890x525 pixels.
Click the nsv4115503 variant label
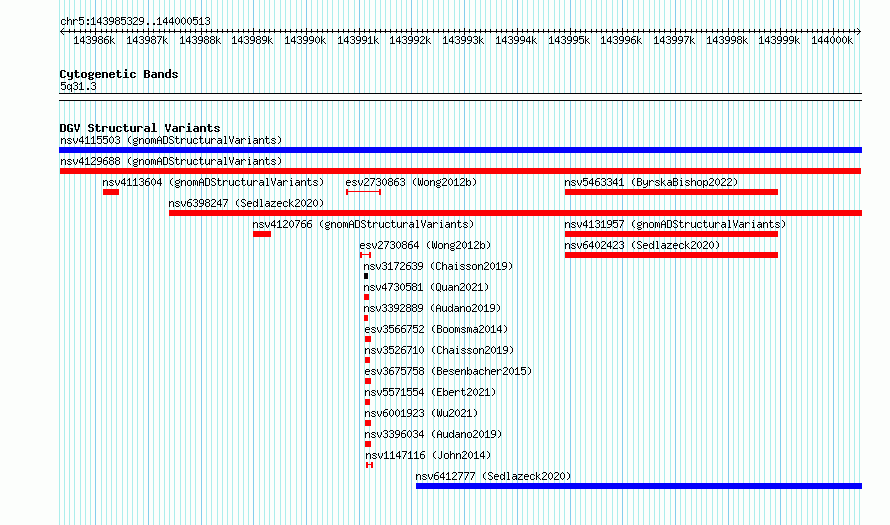[x=171, y=140]
